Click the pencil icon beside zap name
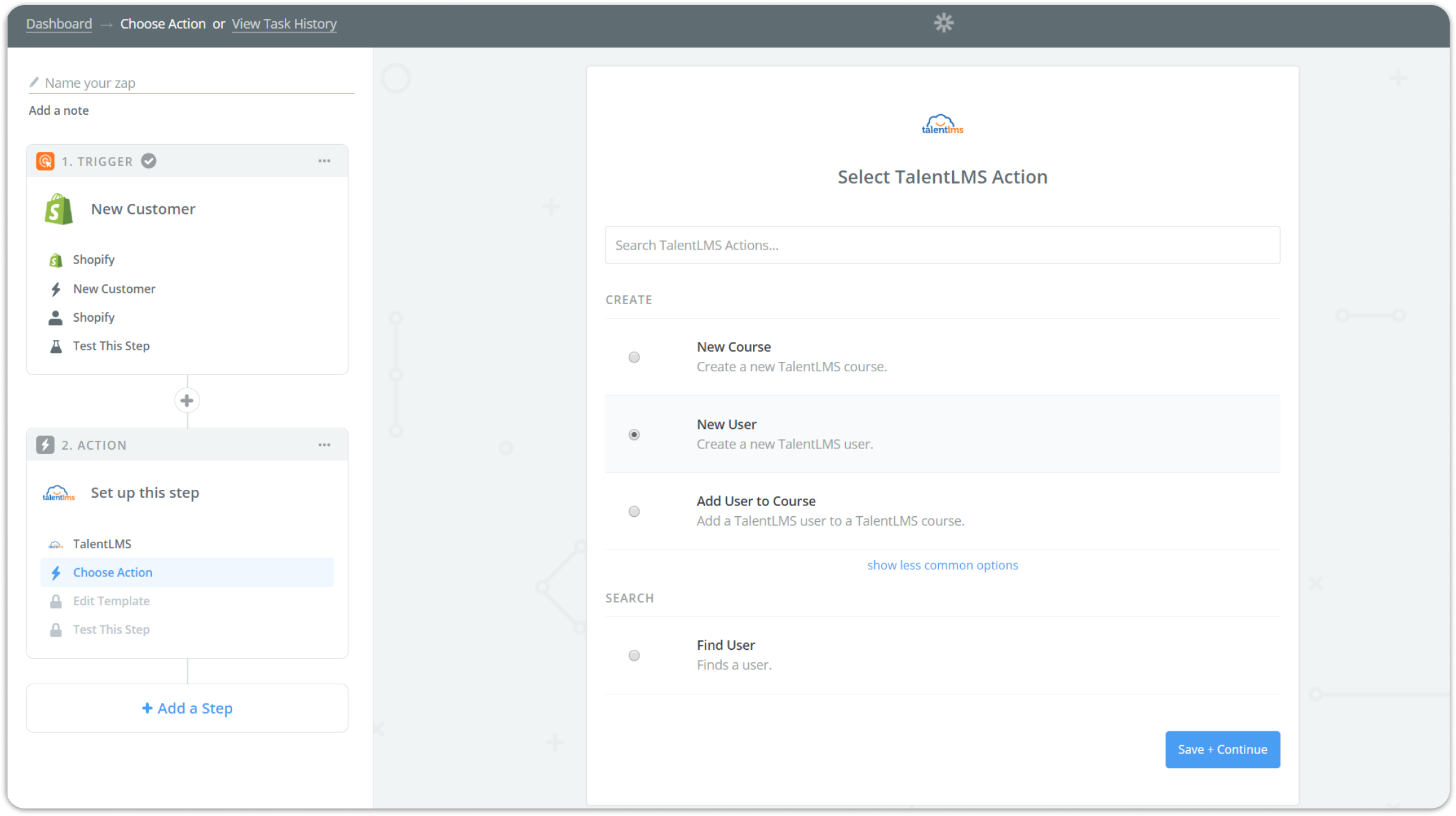Viewport: 1456px width, 816px height. pos(34,82)
